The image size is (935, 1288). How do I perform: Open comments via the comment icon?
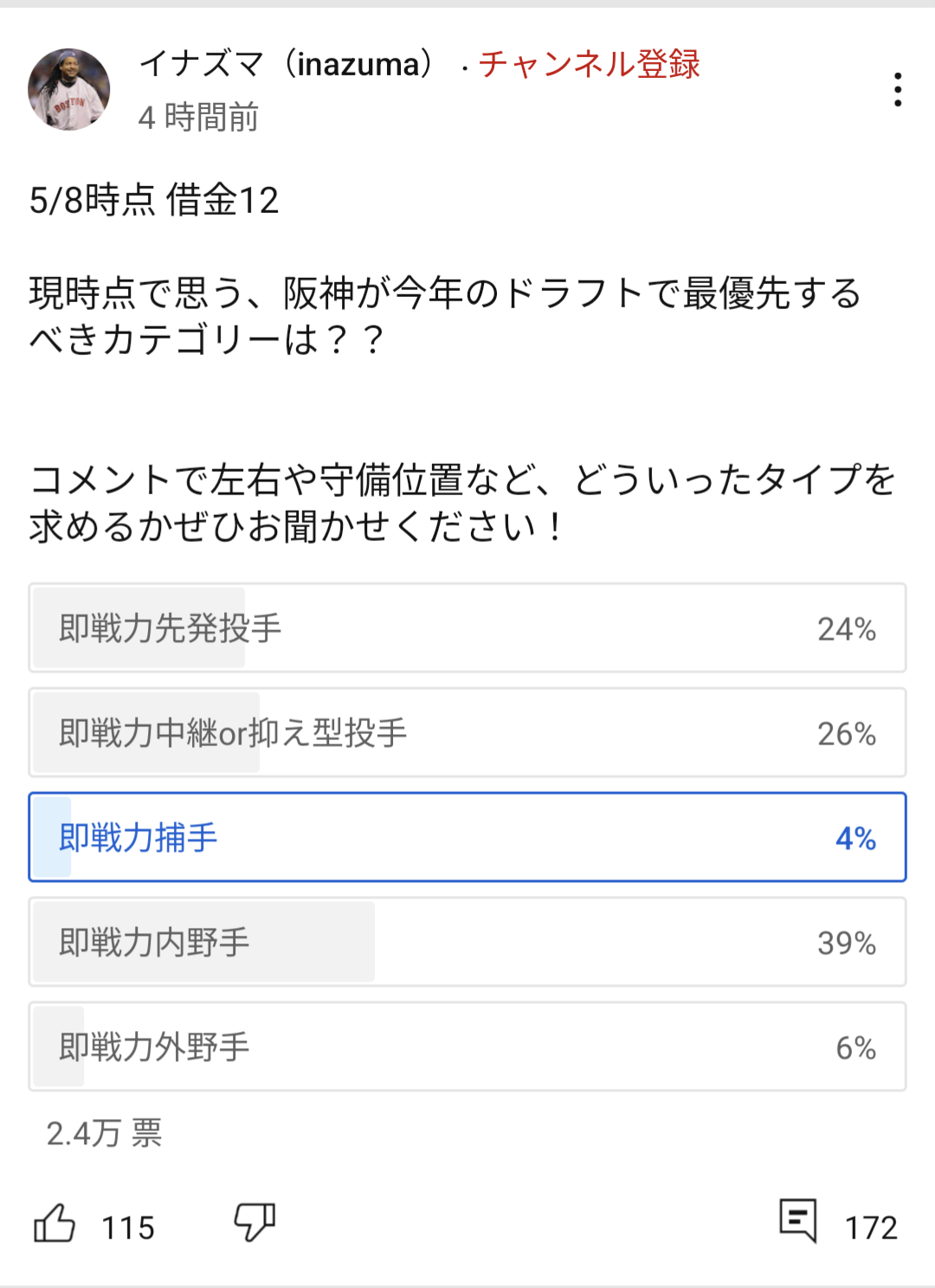pos(797,1220)
